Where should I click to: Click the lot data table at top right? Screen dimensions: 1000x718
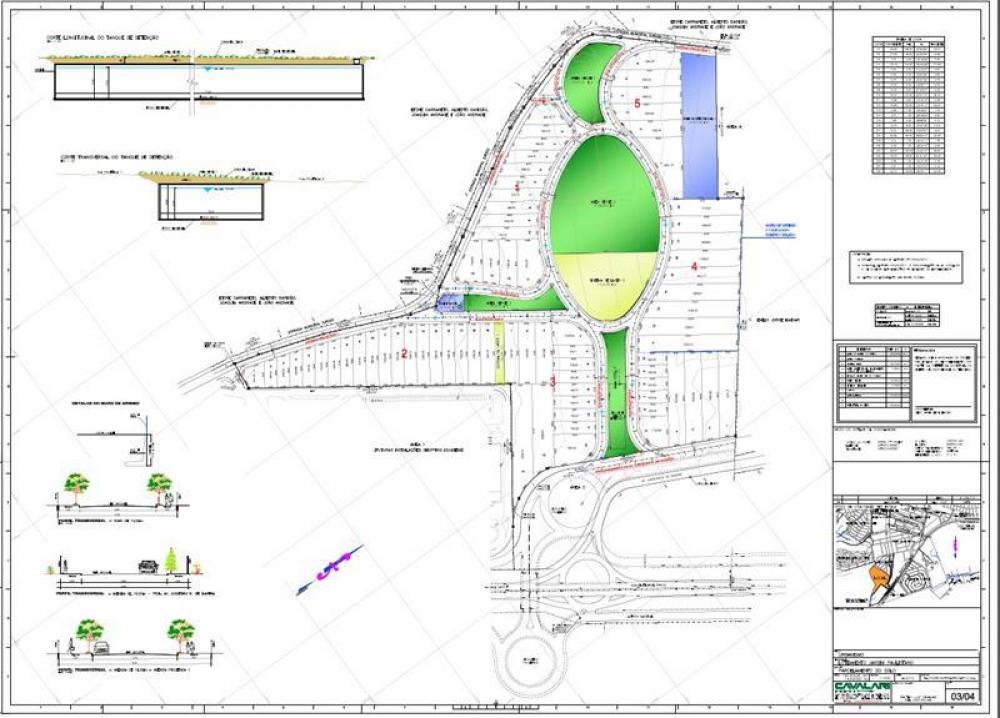(x=907, y=105)
